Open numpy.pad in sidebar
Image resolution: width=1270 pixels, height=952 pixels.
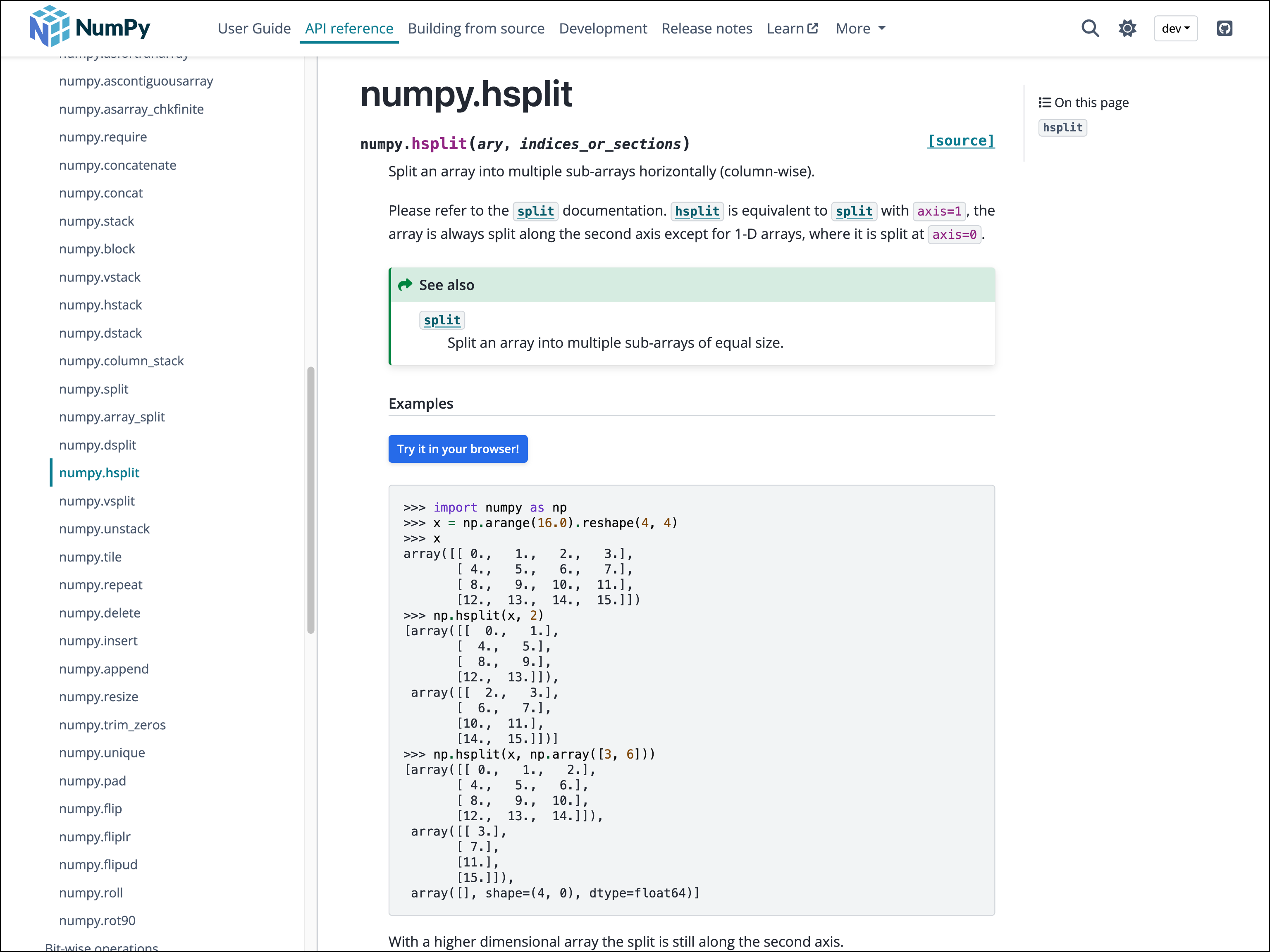[x=93, y=781]
